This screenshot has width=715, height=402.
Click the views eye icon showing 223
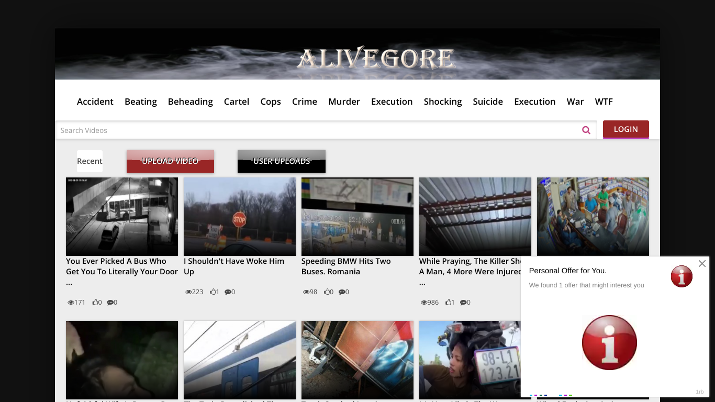(x=188, y=292)
